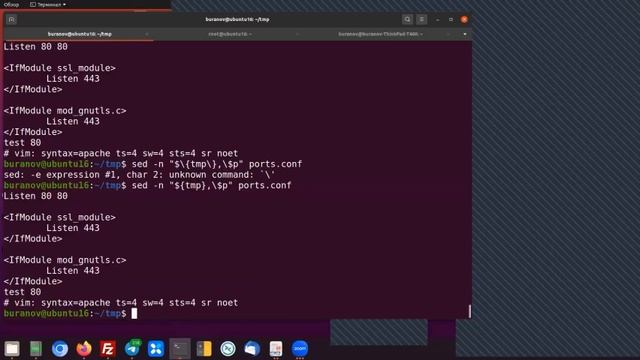Click the last '<IfModule mod_gnutls.c>' line
640x360 pixels.
click(x=65, y=260)
